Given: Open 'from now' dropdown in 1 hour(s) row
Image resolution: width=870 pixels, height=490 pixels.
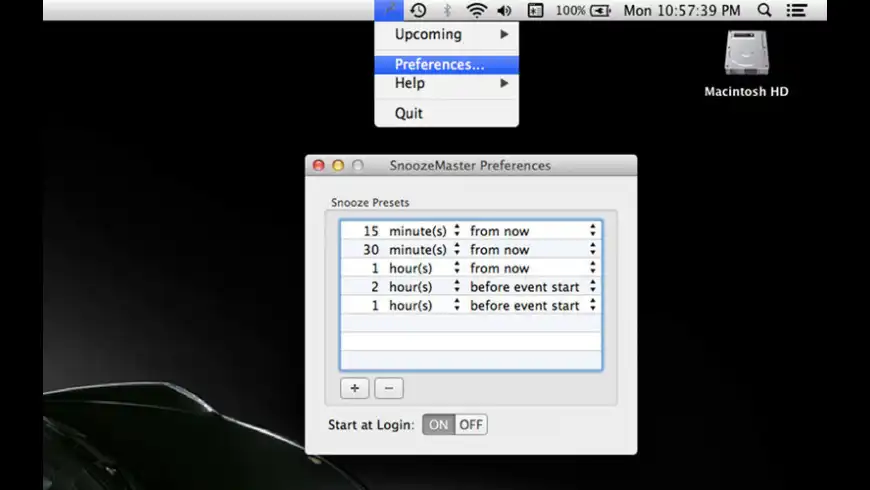Looking at the screenshot, I should tap(533, 268).
